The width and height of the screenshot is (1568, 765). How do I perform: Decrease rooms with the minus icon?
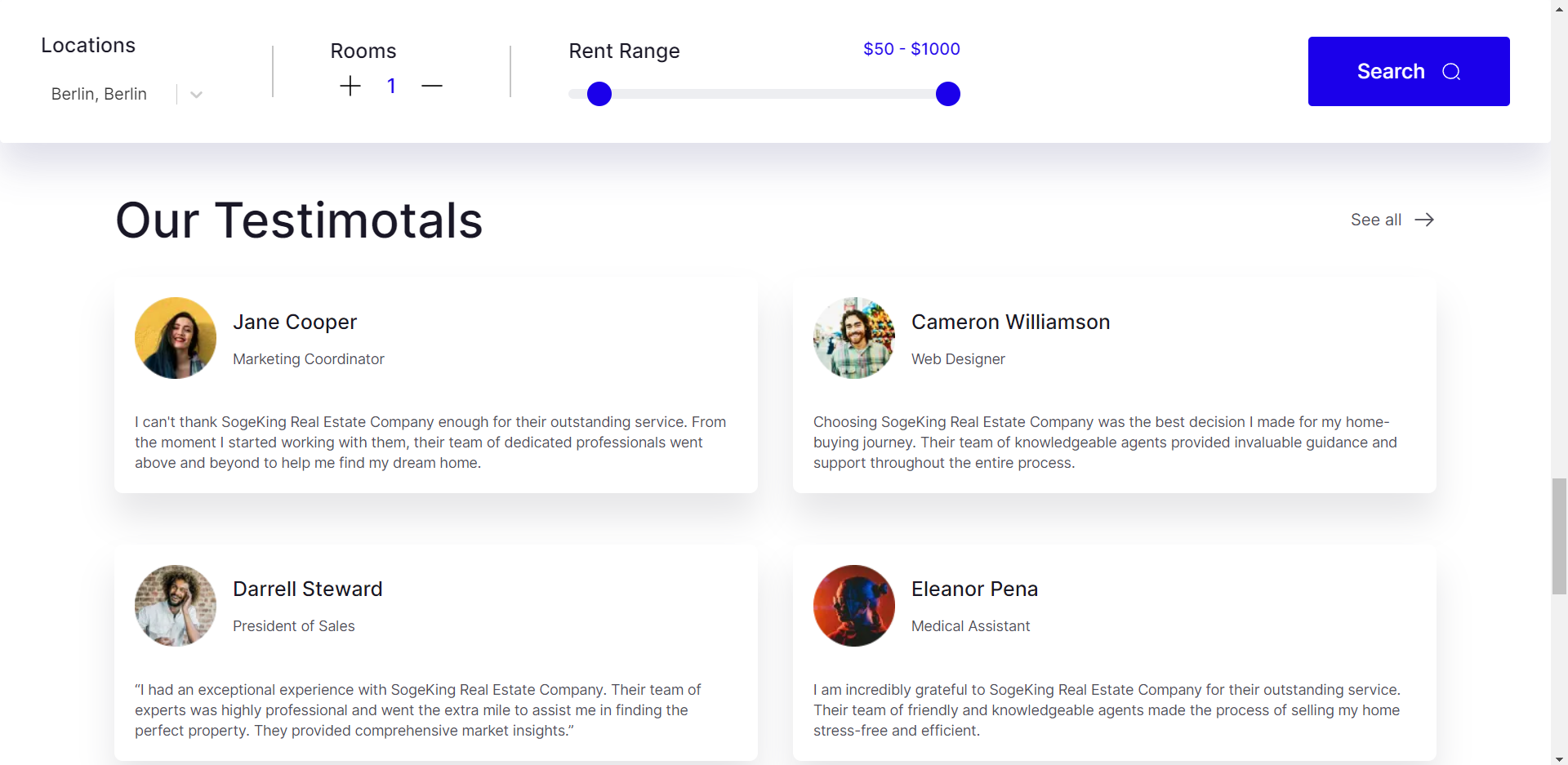432,86
